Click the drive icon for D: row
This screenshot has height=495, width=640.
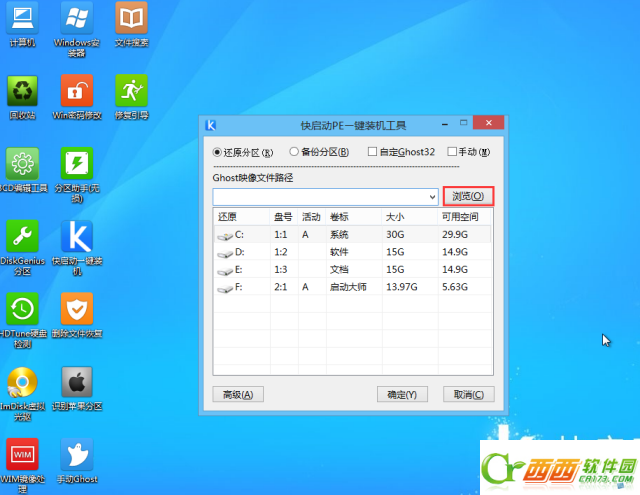tap(225, 254)
